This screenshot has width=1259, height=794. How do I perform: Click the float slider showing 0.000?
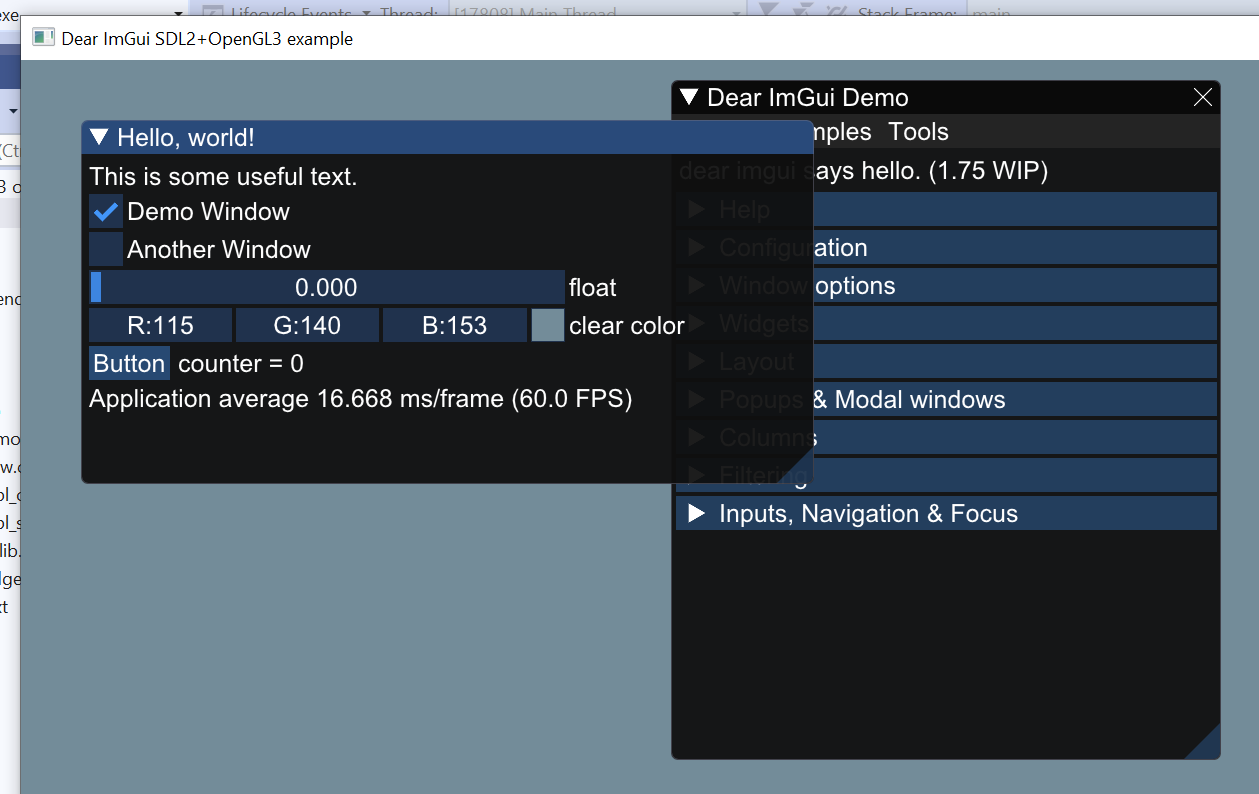pos(327,288)
